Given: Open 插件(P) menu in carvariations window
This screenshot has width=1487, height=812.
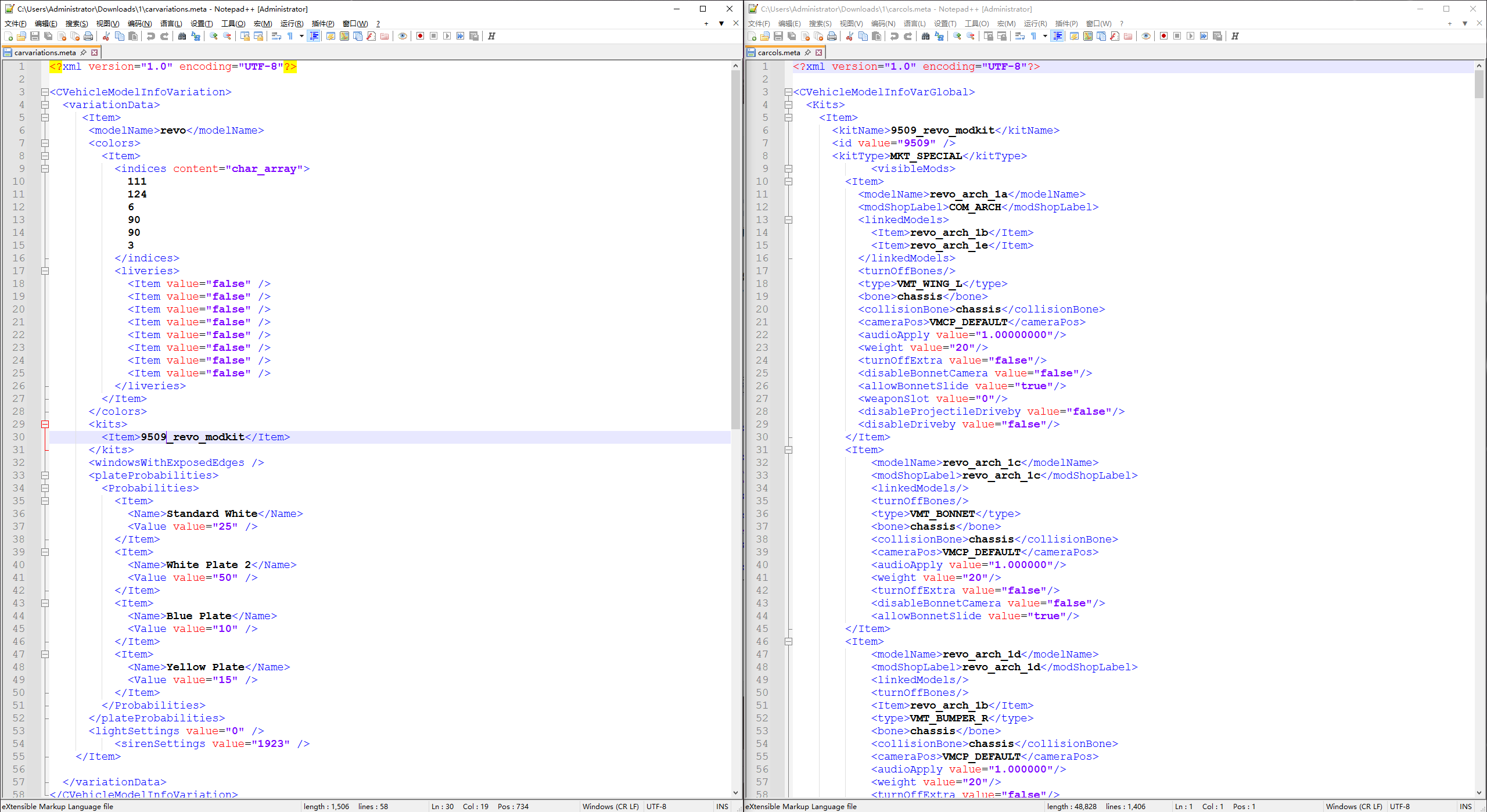Looking at the screenshot, I should point(323,23).
